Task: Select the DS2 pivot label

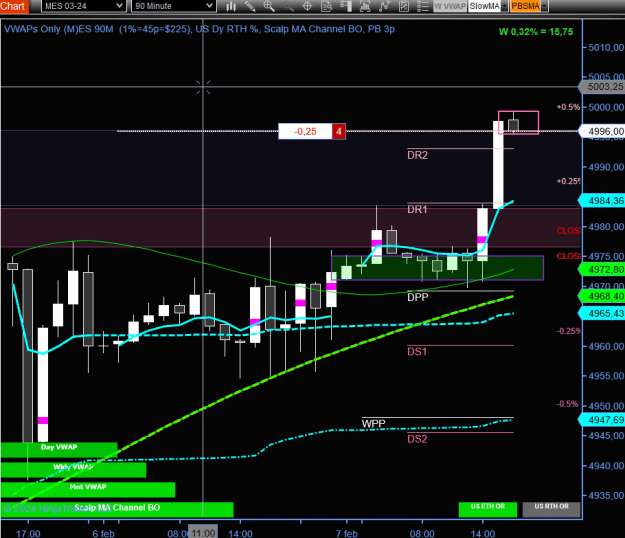Action: 417,439
